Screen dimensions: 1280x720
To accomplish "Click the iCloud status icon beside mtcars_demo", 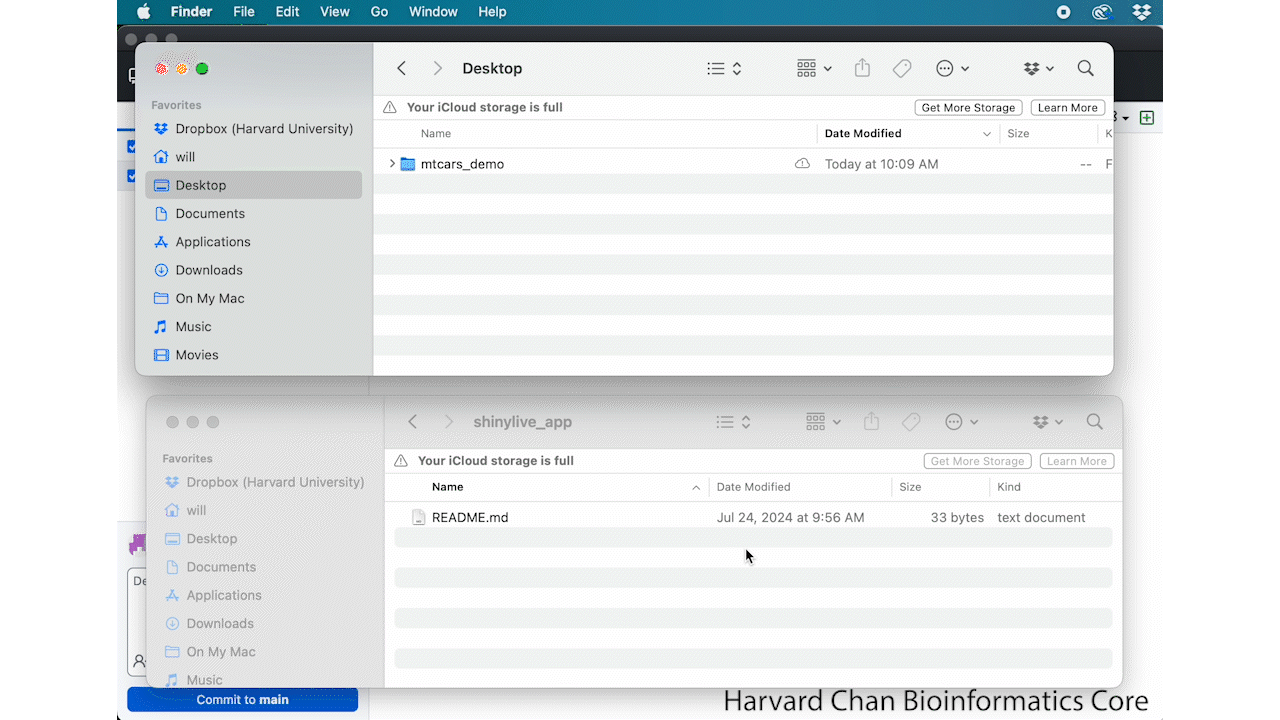I will click(802, 164).
